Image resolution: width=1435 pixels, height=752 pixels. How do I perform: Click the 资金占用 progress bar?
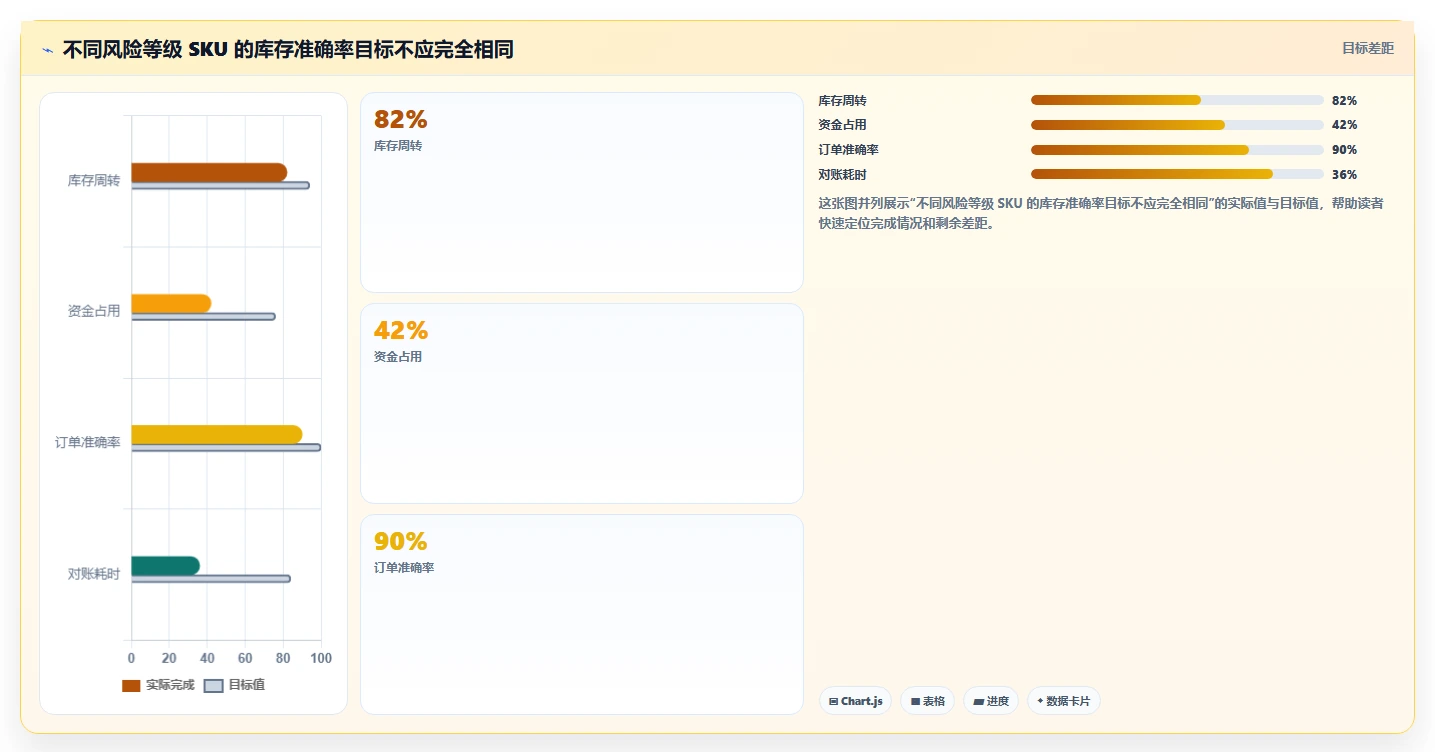(1177, 125)
